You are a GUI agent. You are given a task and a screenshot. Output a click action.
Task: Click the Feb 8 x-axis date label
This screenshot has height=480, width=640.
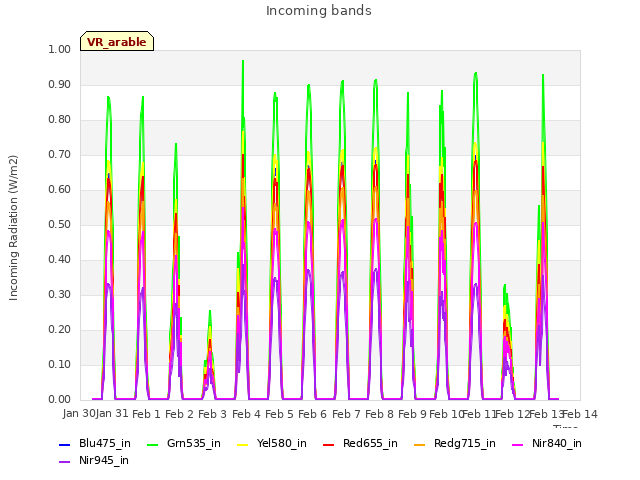379,414
